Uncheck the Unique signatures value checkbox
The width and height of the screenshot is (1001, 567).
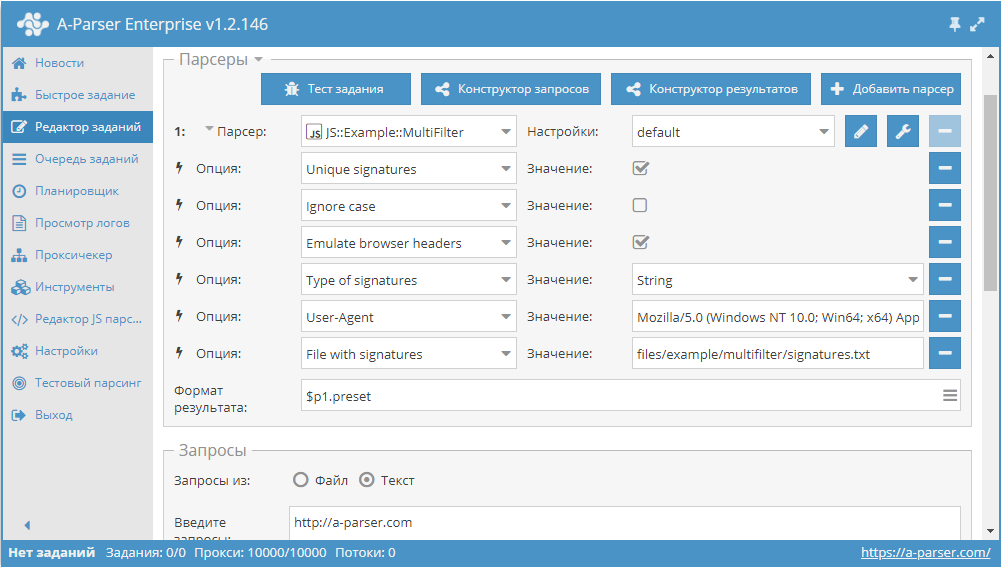tap(640, 168)
